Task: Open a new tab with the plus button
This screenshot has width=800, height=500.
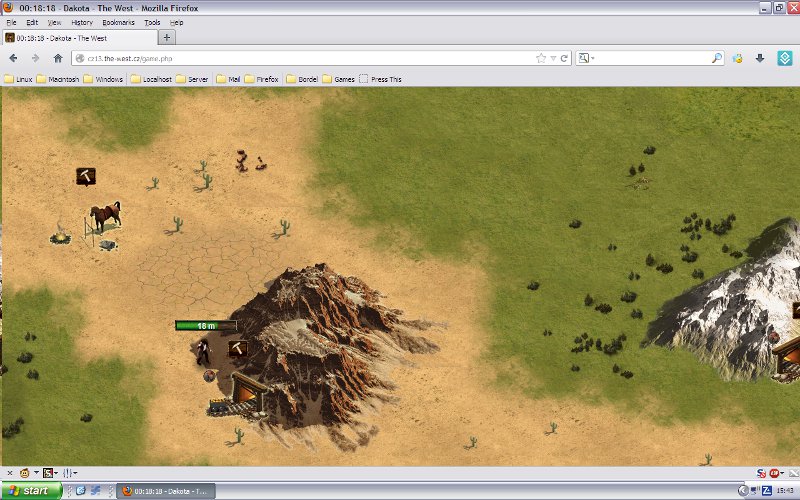Action: click(x=167, y=37)
